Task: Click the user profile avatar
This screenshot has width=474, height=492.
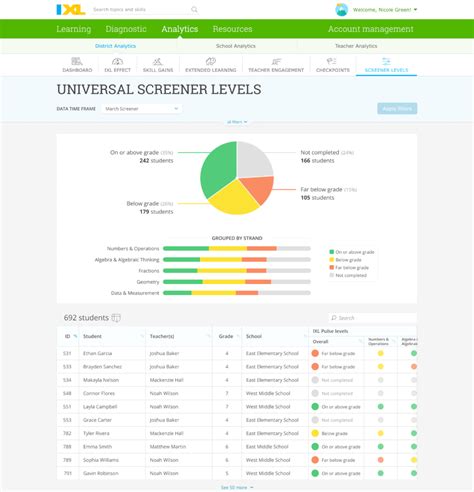Action: (341, 10)
